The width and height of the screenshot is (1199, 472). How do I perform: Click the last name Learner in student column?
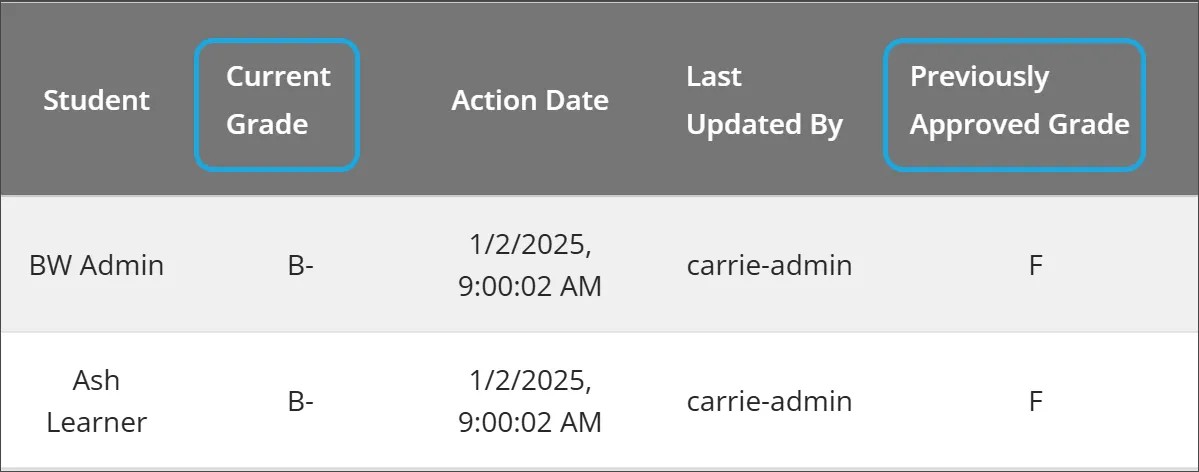coord(96,422)
